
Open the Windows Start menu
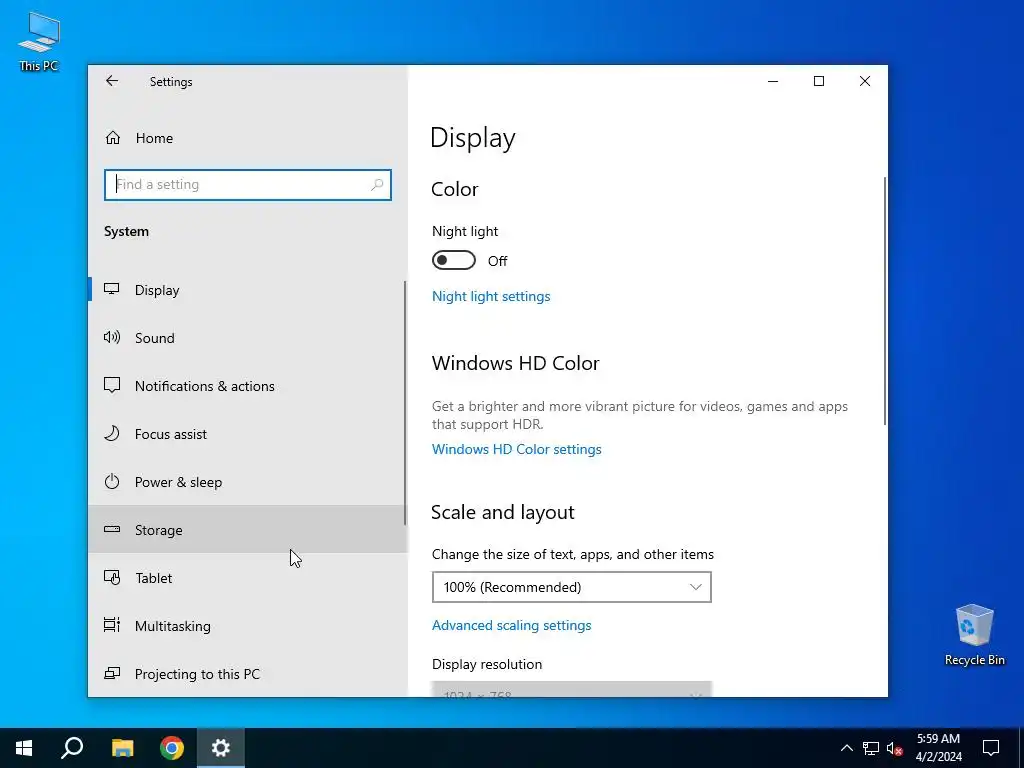click(24, 748)
